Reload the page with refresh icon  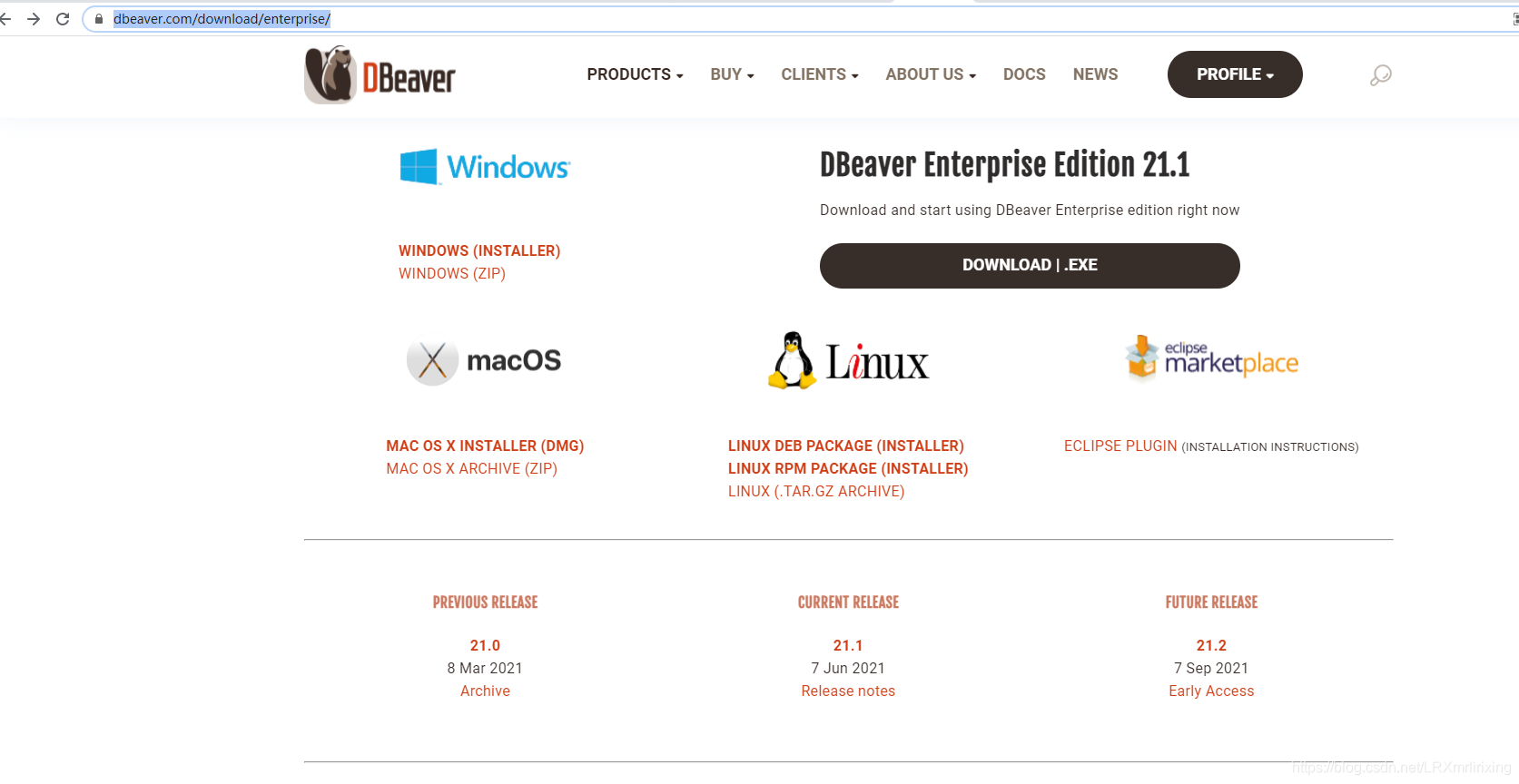pos(63,19)
